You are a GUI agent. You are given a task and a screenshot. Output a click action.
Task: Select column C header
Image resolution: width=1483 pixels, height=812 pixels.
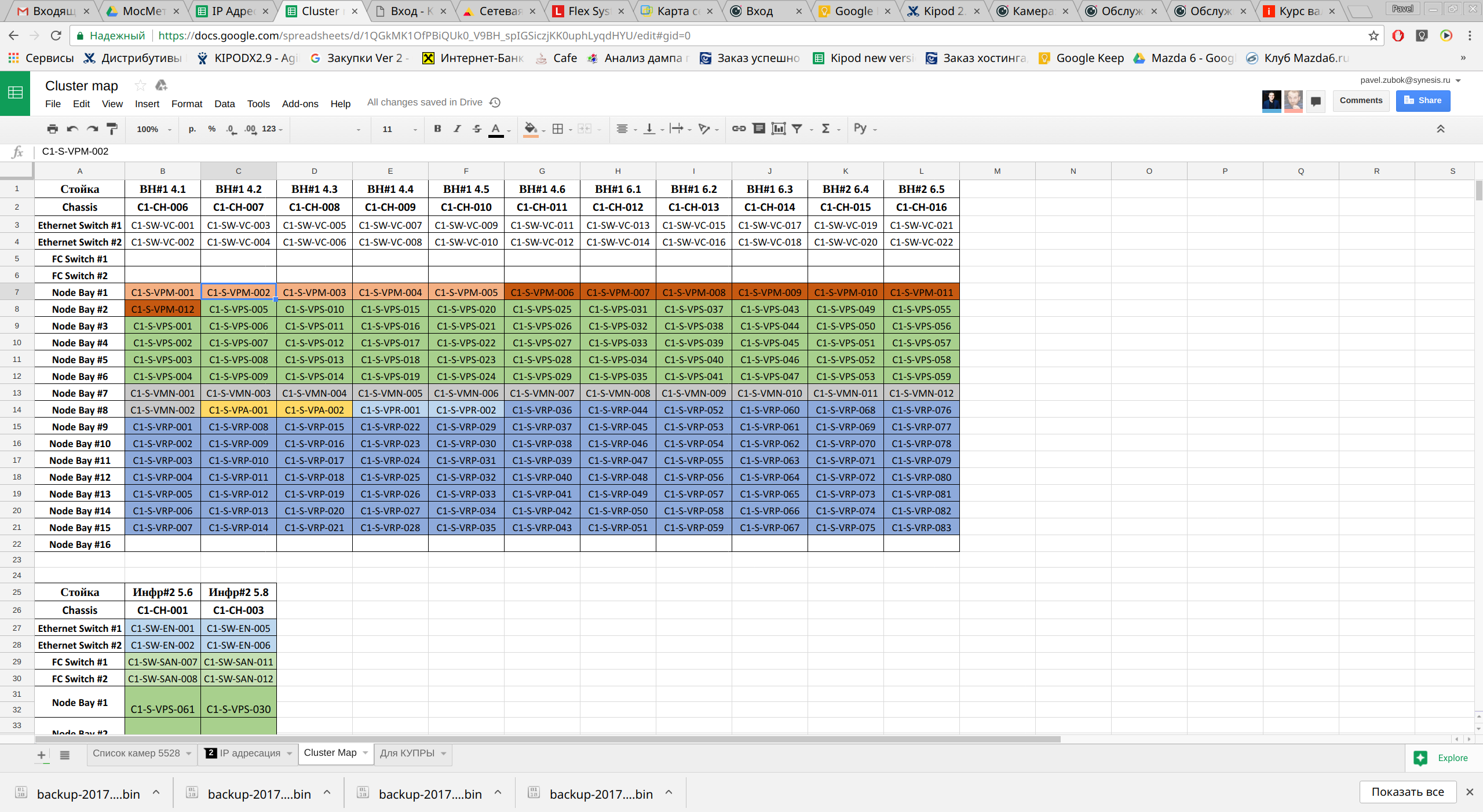[239, 171]
